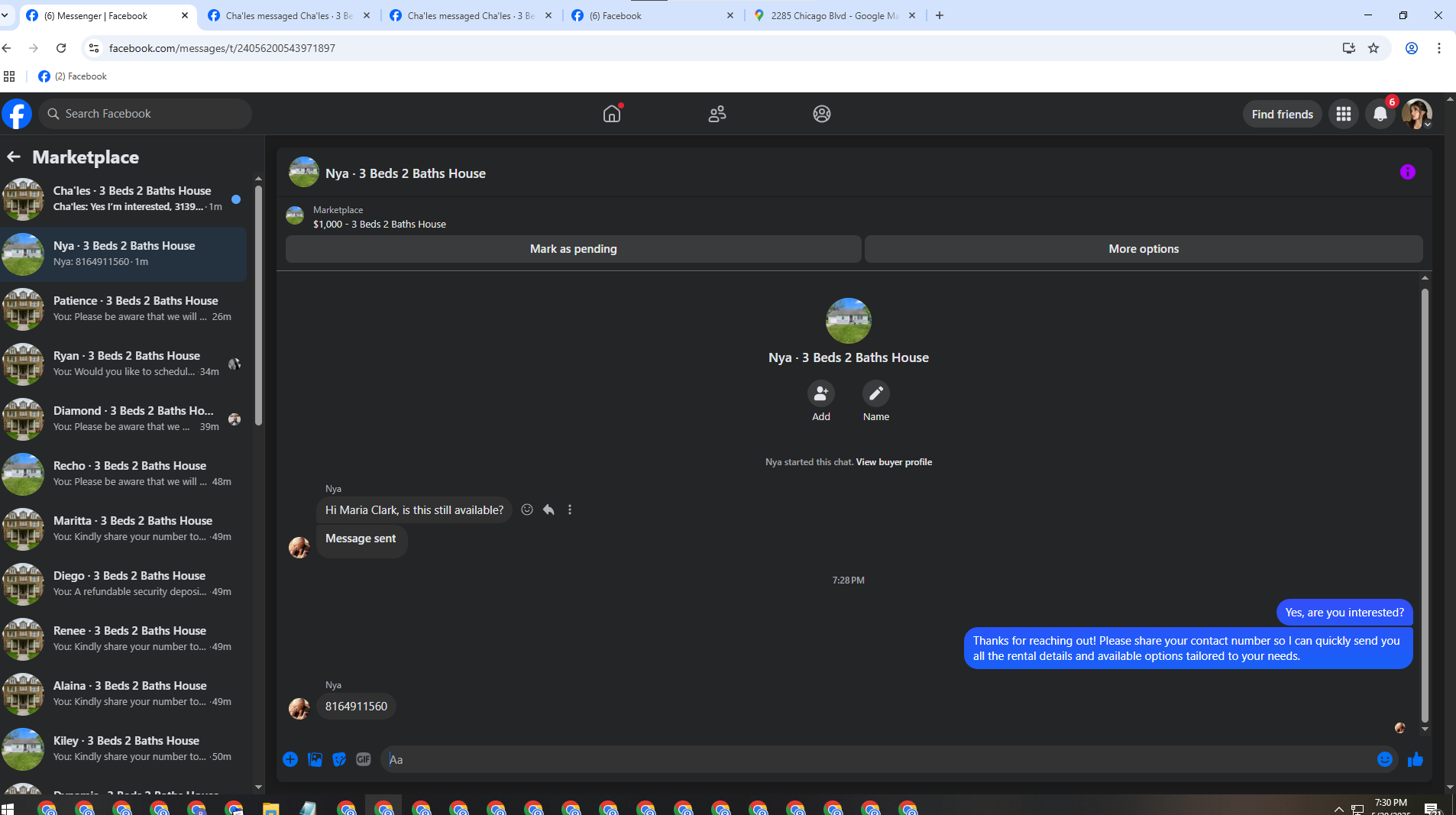This screenshot has height=815, width=1456.
Task: Open the Groups icon in top navigation
Action: (x=821, y=114)
